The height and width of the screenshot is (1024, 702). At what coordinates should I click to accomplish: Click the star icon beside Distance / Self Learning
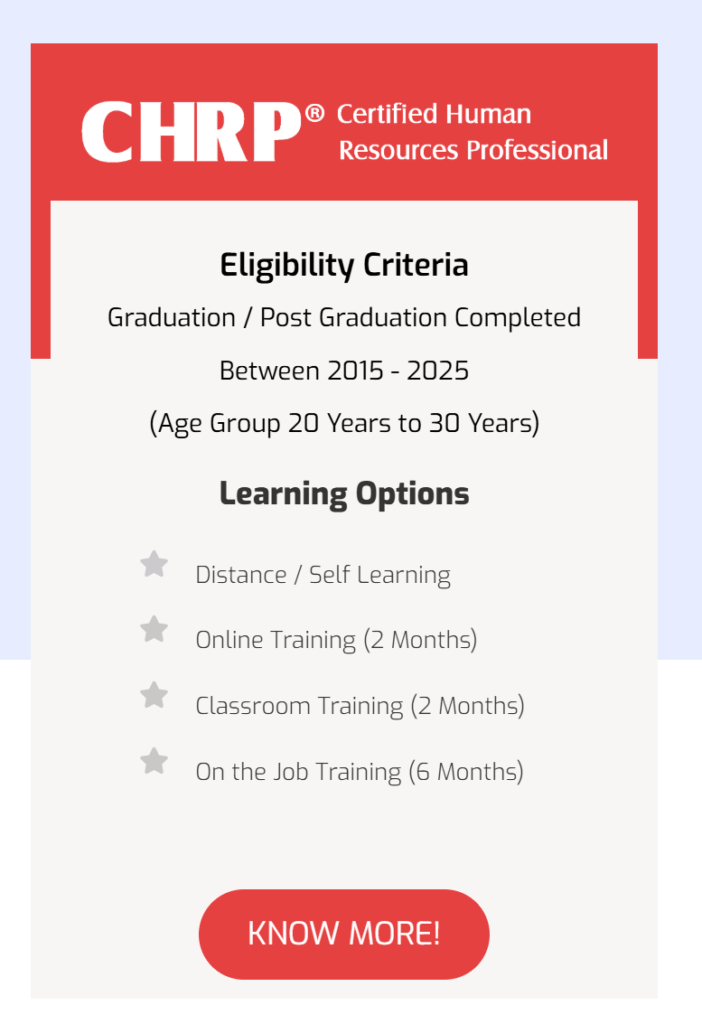coord(154,564)
